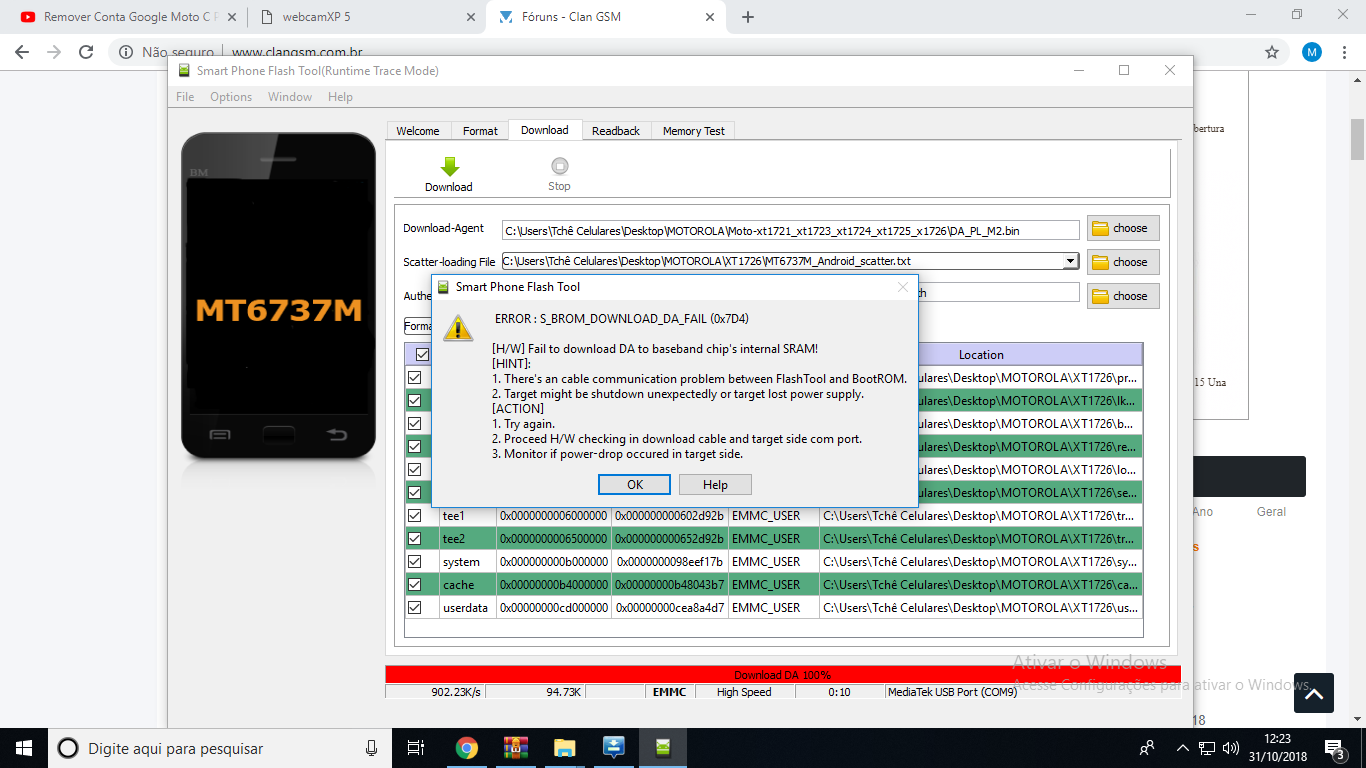Click the scroll-to-top arrow on the webpage
The image size is (1366, 768).
(1314, 693)
